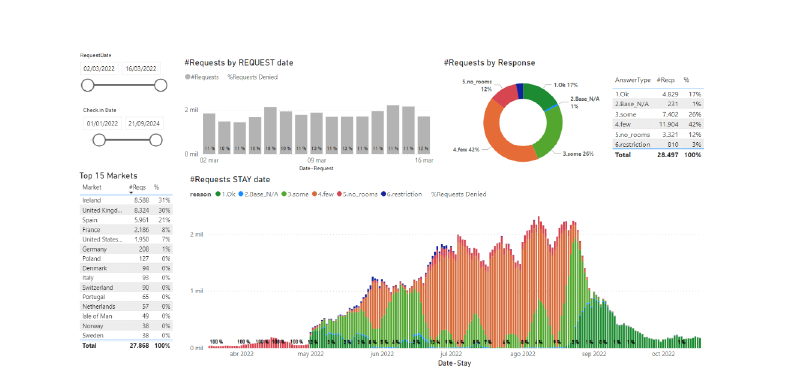Click the left handle of RequestDate slider
800x389 pixels.
[88, 85]
